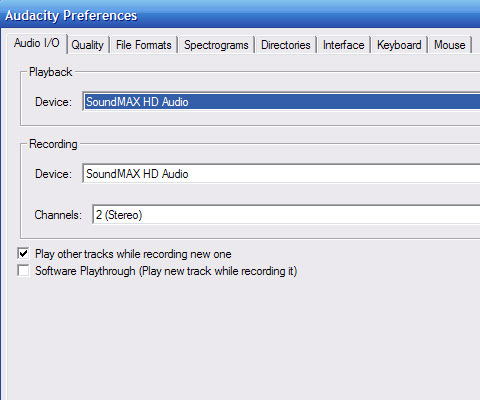Switch to the Interface tab
Screen dimensions: 480x400
[343, 45]
